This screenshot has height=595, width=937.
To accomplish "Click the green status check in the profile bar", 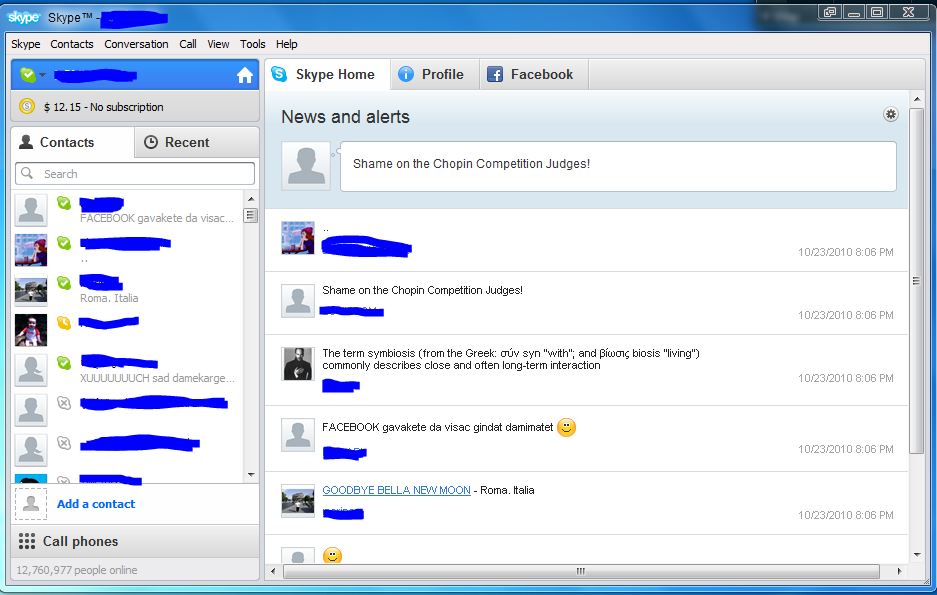I will (27, 75).
